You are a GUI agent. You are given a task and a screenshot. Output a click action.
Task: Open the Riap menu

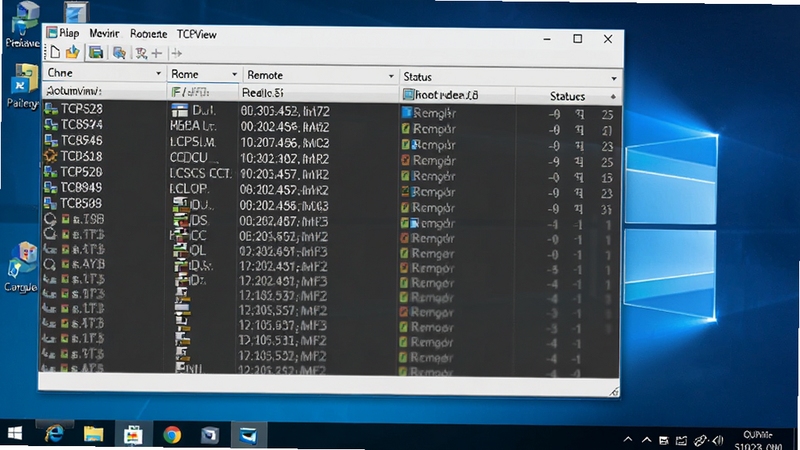tap(69, 33)
